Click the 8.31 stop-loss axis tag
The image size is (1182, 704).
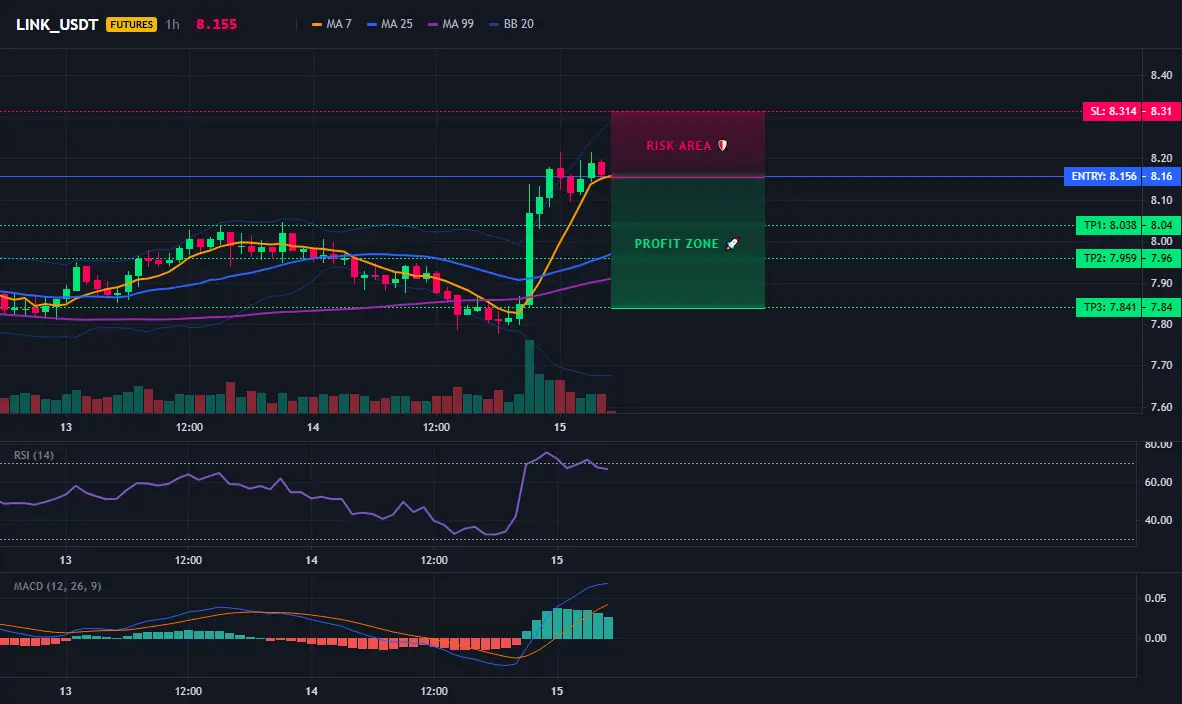pos(1161,112)
